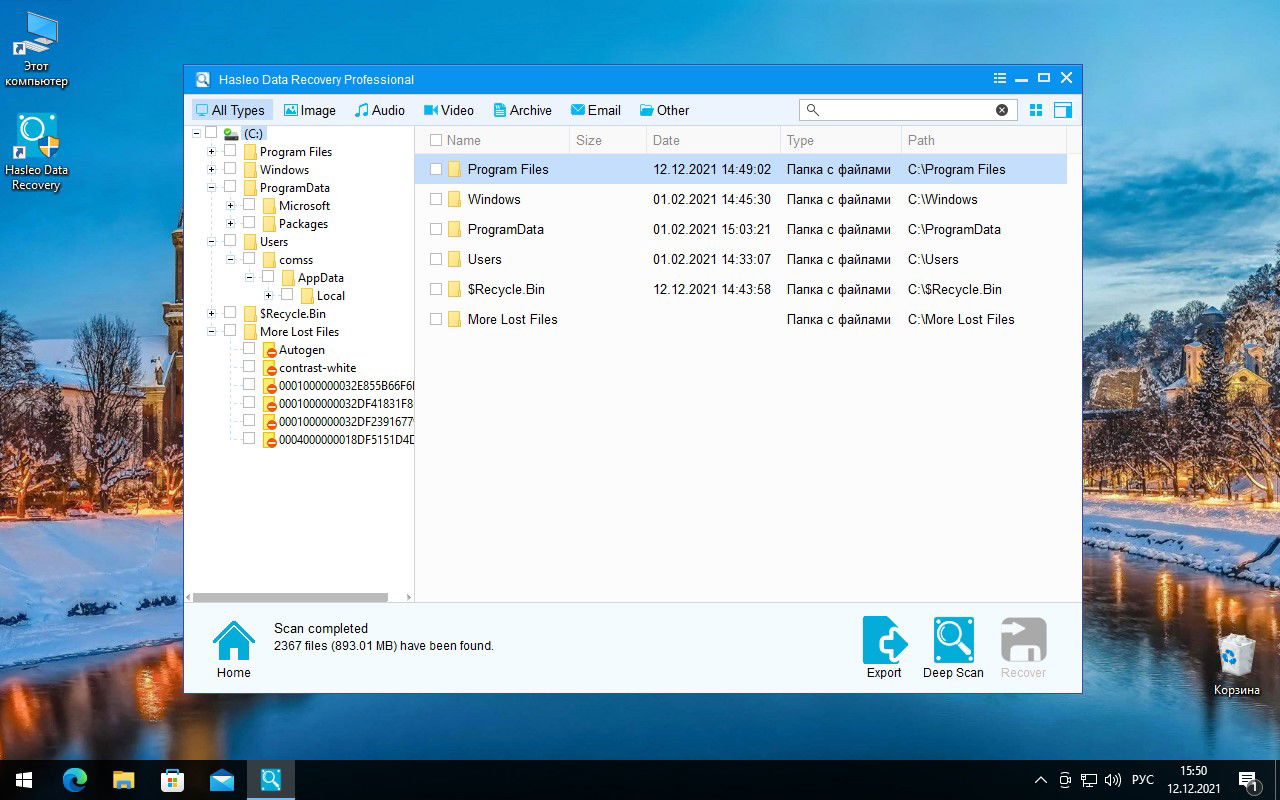Image resolution: width=1280 pixels, height=800 pixels.
Task: Click Hasleo app icon in taskbar
Action: (270, 780)
